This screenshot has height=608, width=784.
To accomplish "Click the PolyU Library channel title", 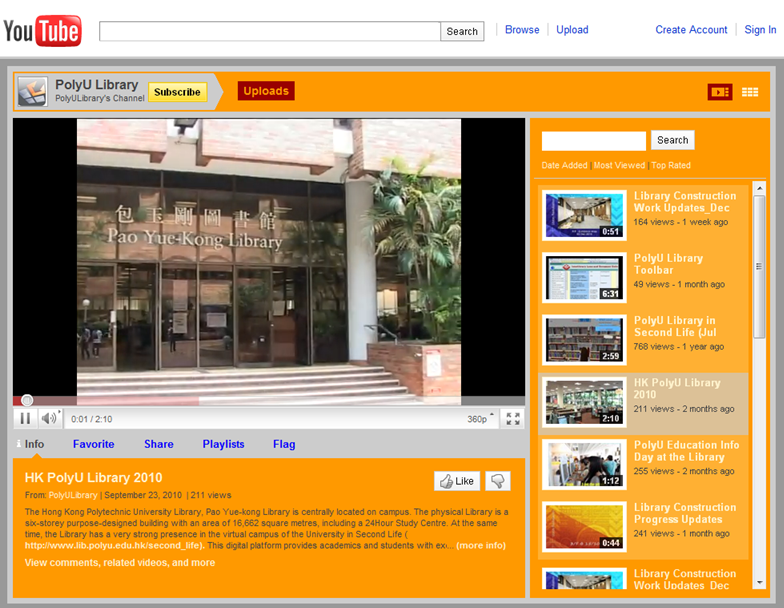I will pyautogui.click(x=96, y=84).
